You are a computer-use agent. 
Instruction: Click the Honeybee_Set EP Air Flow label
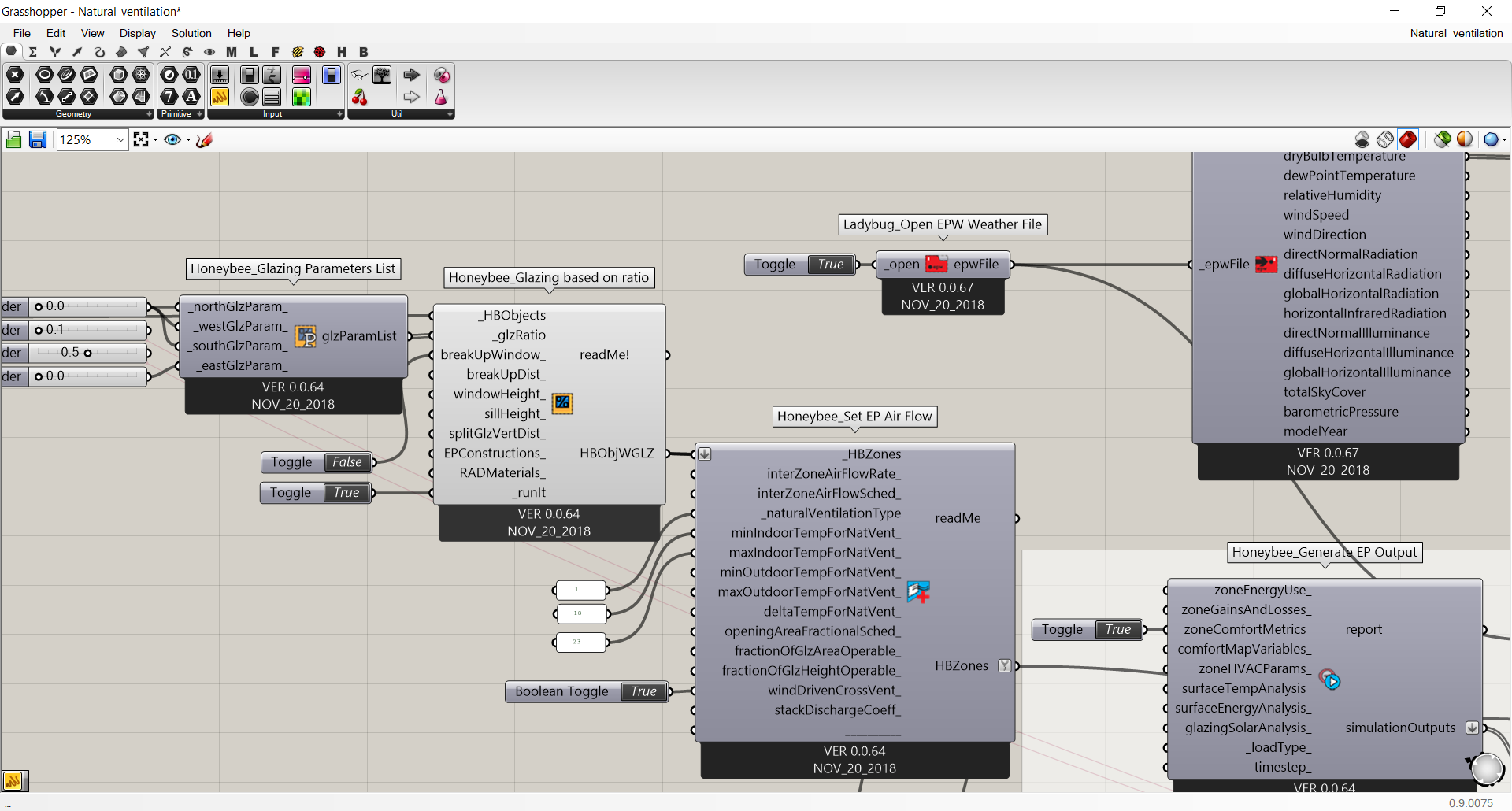tap(854, 416)
